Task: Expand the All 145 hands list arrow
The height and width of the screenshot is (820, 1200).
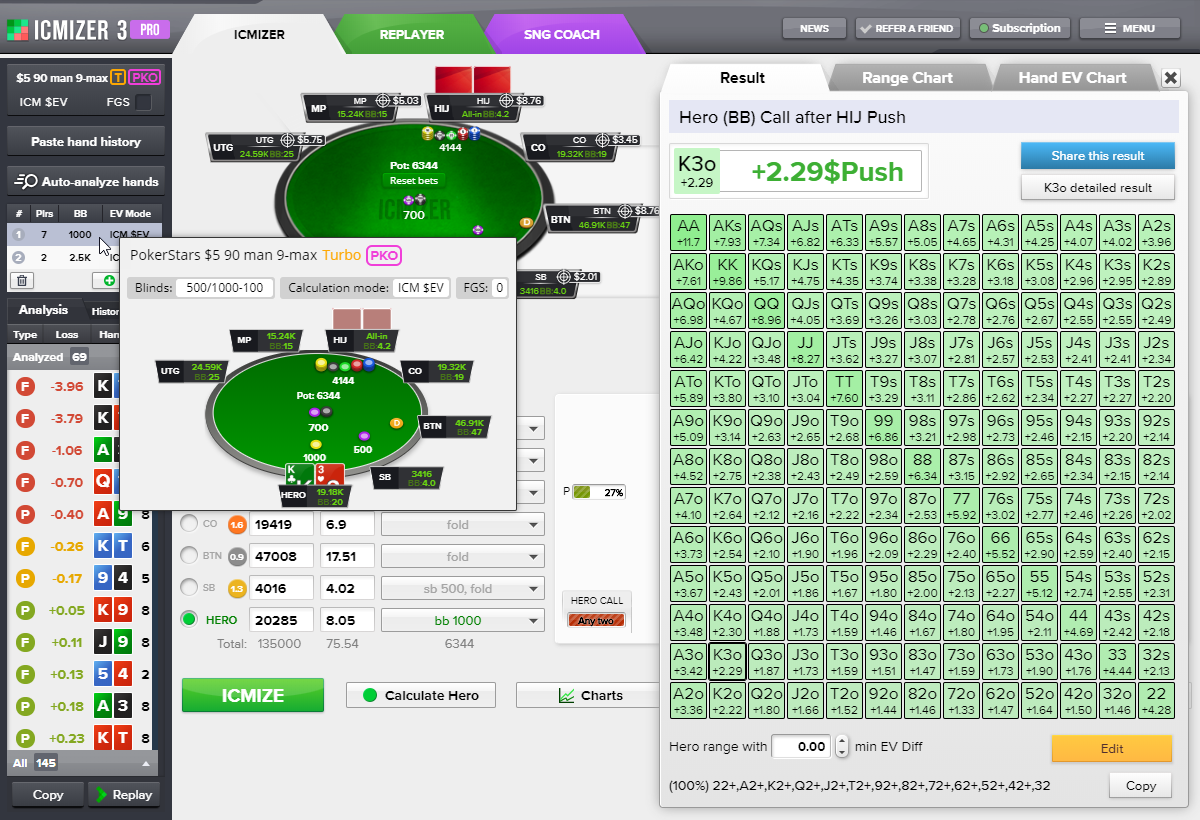Action: (x=147, y=763)
